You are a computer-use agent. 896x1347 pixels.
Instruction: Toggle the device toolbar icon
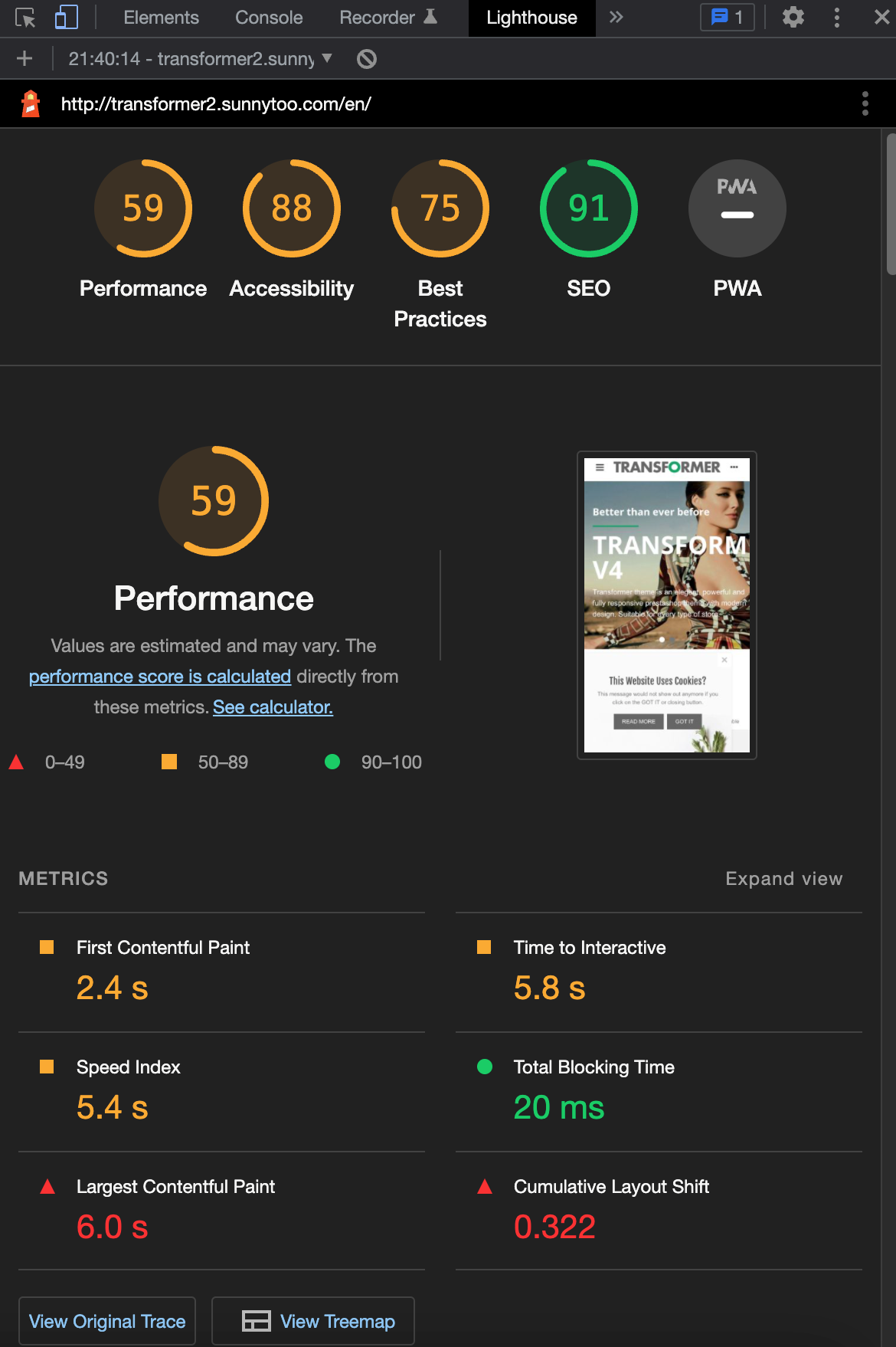click(x=67, y=18)
